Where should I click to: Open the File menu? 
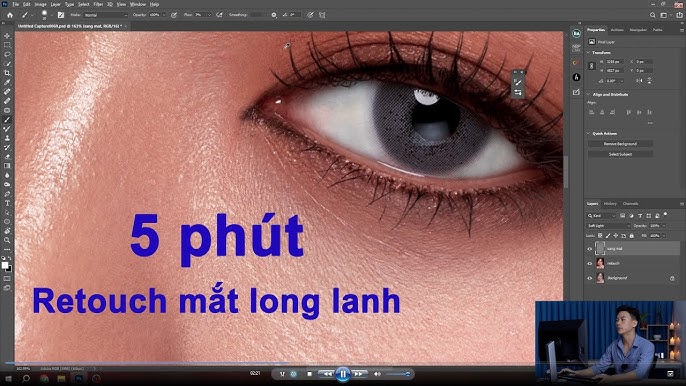pyautogui.click(x=16, y=4)
